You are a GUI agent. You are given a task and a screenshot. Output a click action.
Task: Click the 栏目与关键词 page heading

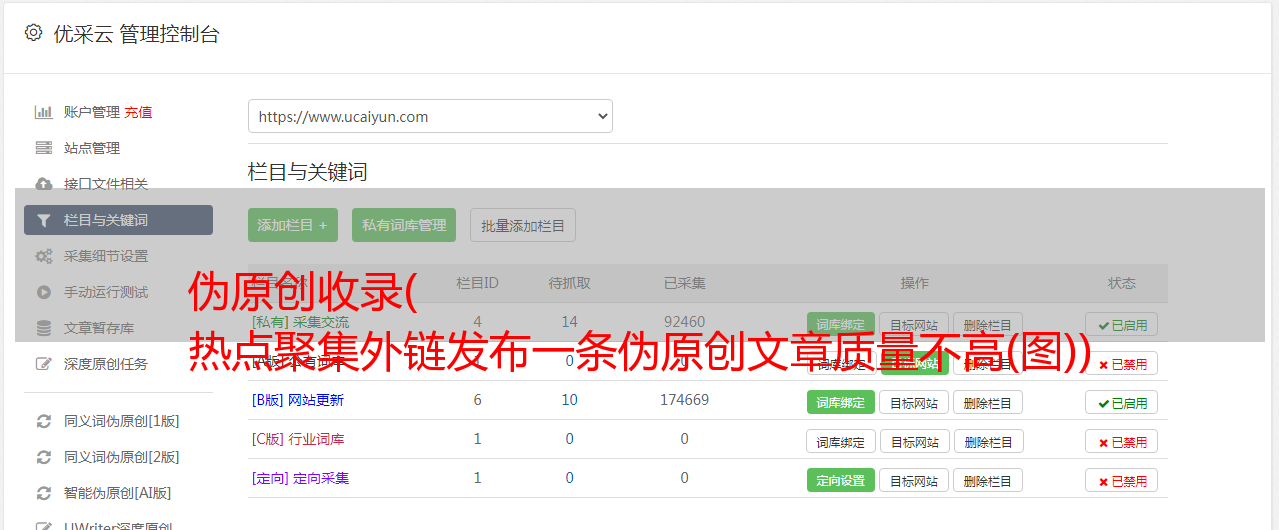[x=307, y=172]
